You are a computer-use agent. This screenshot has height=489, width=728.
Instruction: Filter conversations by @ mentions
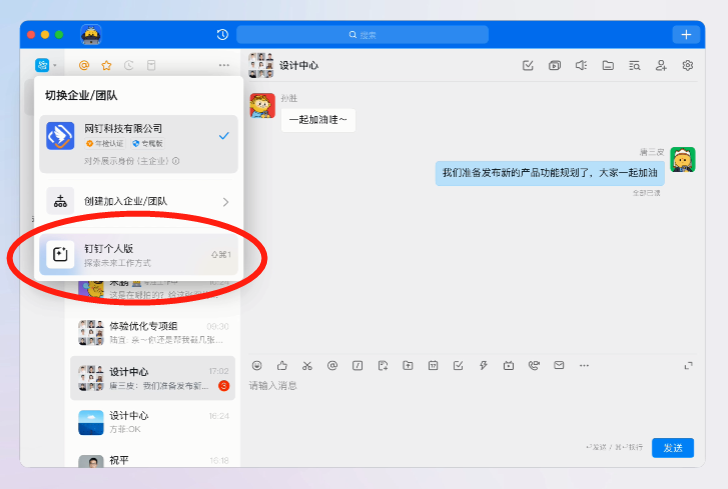point(84,65)
